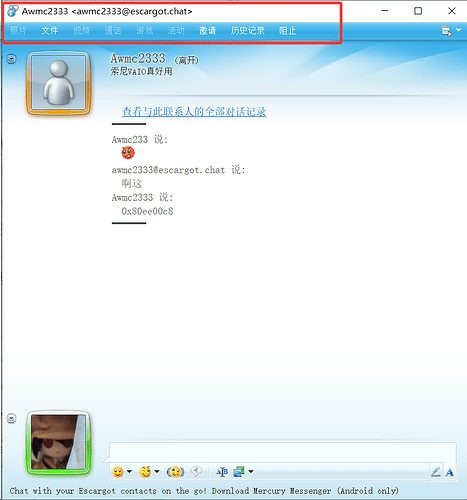Click the voice clip speech icon
The height and width of the screenshot is (500, 467).
(x=196, y=471)
